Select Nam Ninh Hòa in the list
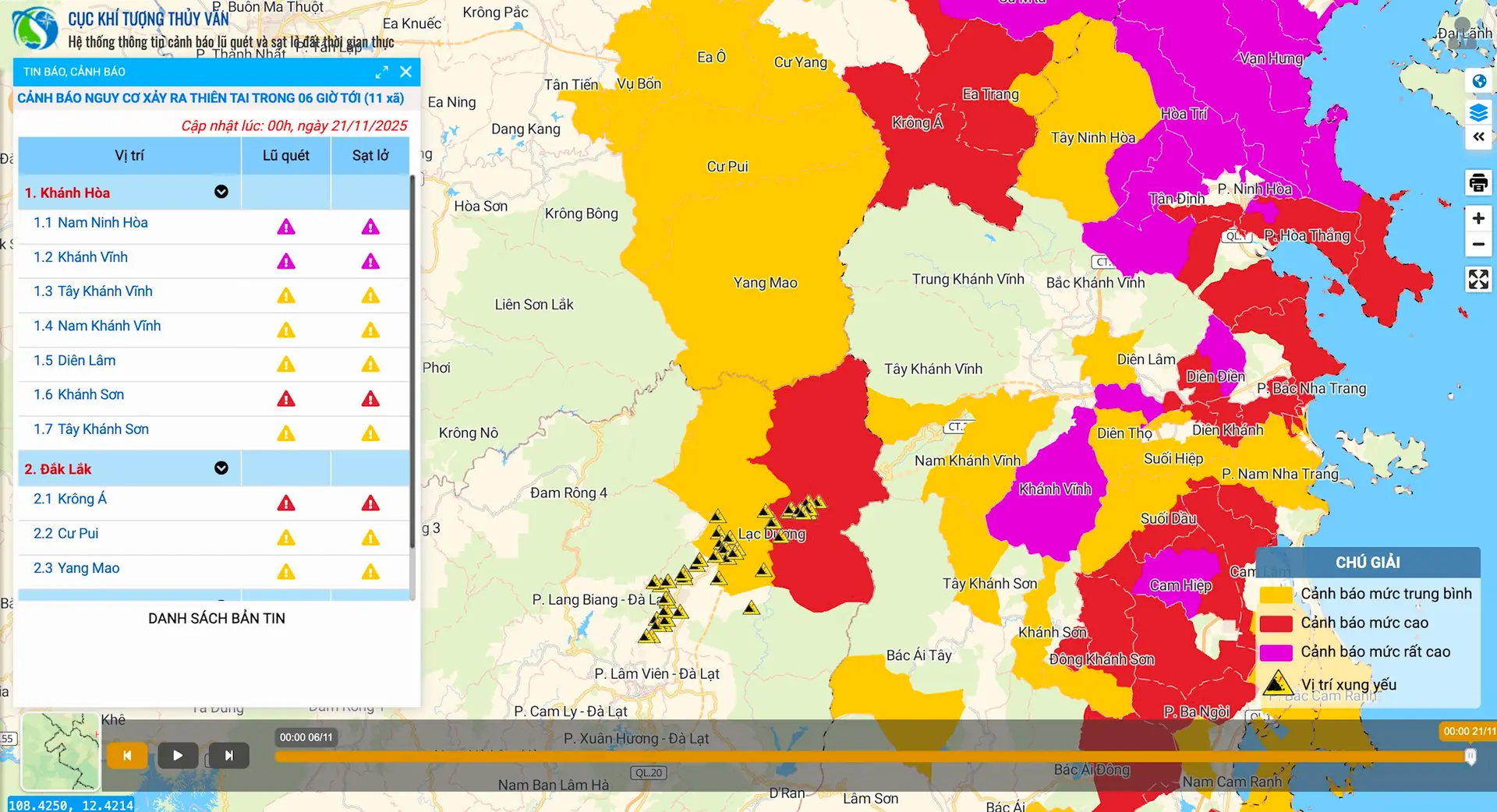The width and height of the screenshot is (1497, 812). pos(90,223)
